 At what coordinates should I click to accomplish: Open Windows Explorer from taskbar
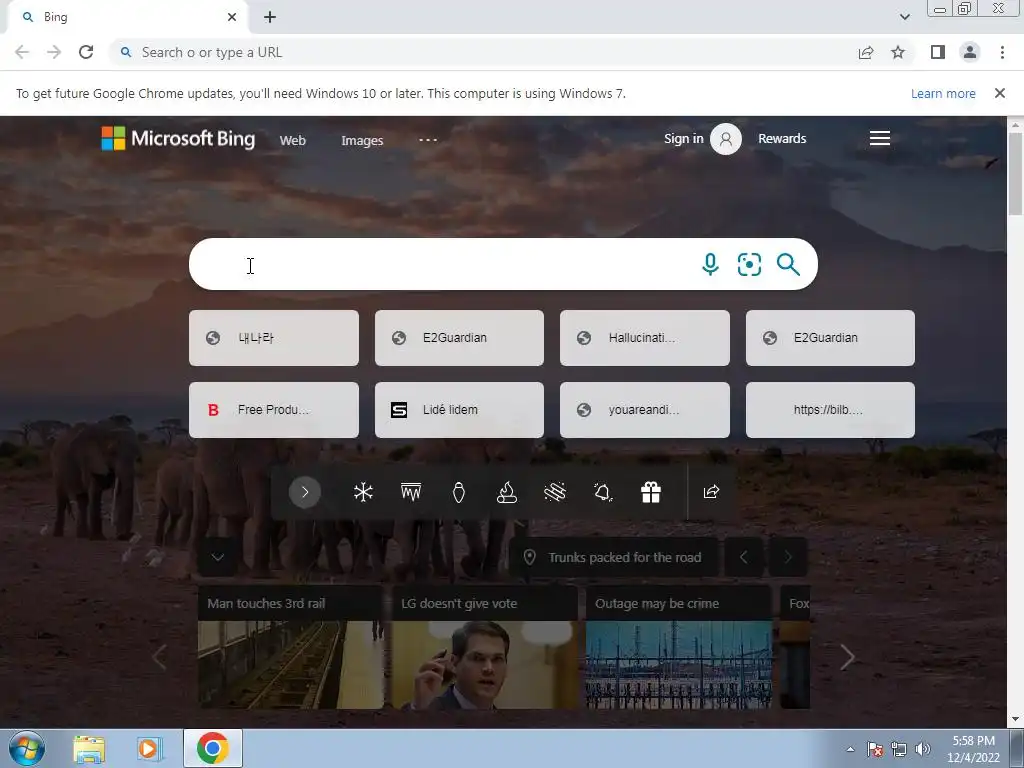click(x=89, y=749)
